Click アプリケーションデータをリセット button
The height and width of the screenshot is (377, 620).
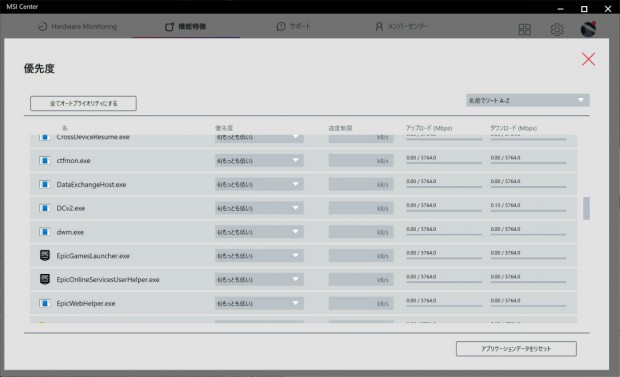516,349
